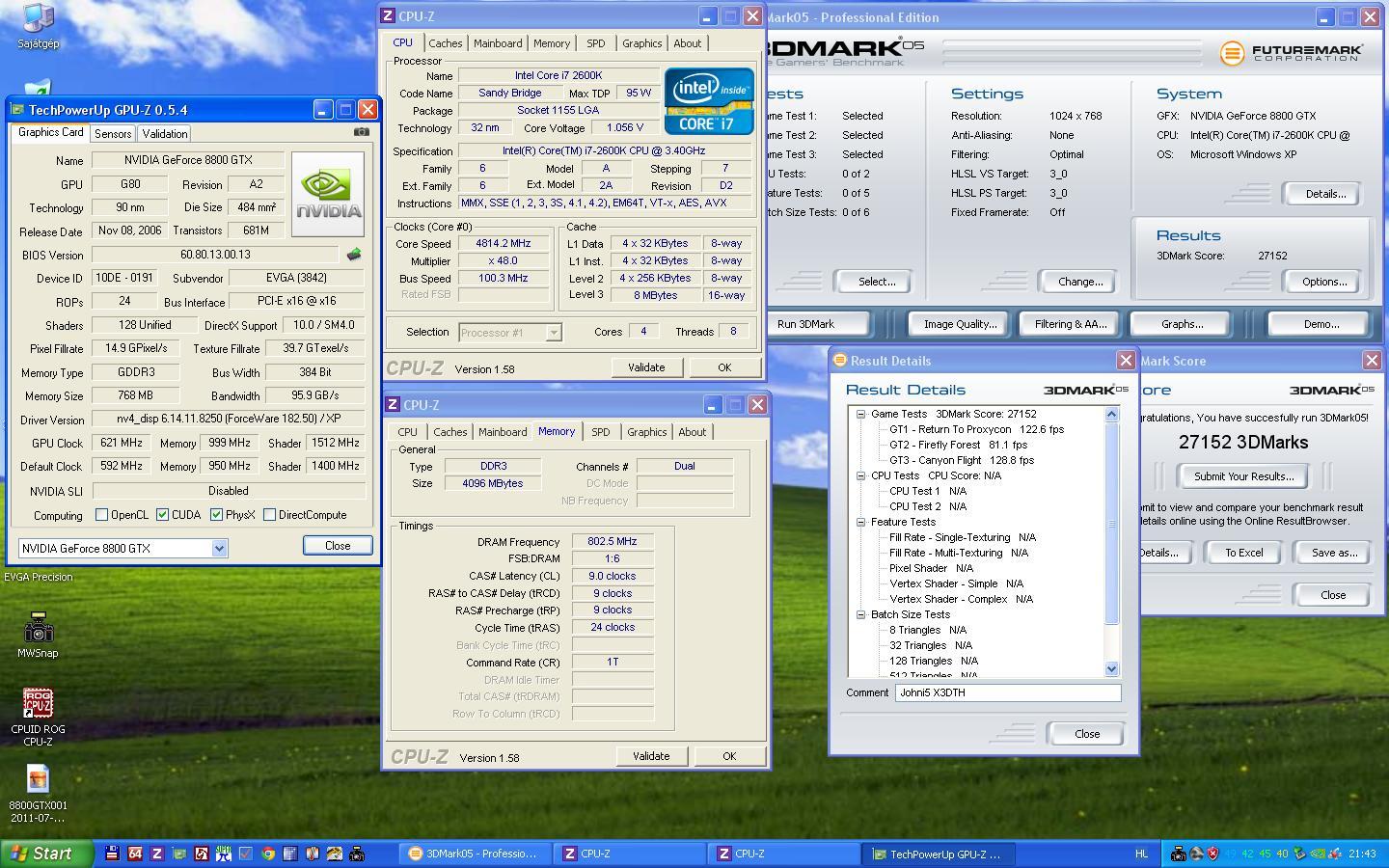Viewport: 1389px width, 868px height.
Task: Open the 8800GTX001 file on desktop
Action: [x=38, y=794]
